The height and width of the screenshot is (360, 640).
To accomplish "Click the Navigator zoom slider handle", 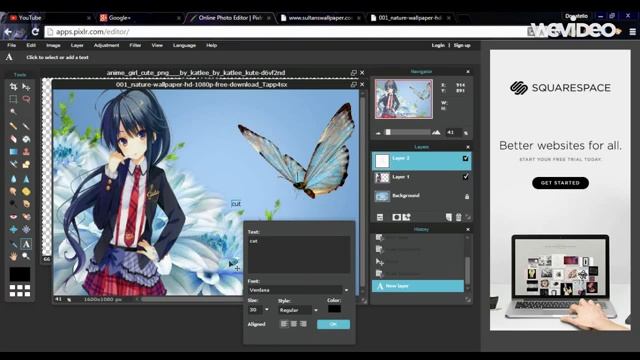I will click(388, 132).
